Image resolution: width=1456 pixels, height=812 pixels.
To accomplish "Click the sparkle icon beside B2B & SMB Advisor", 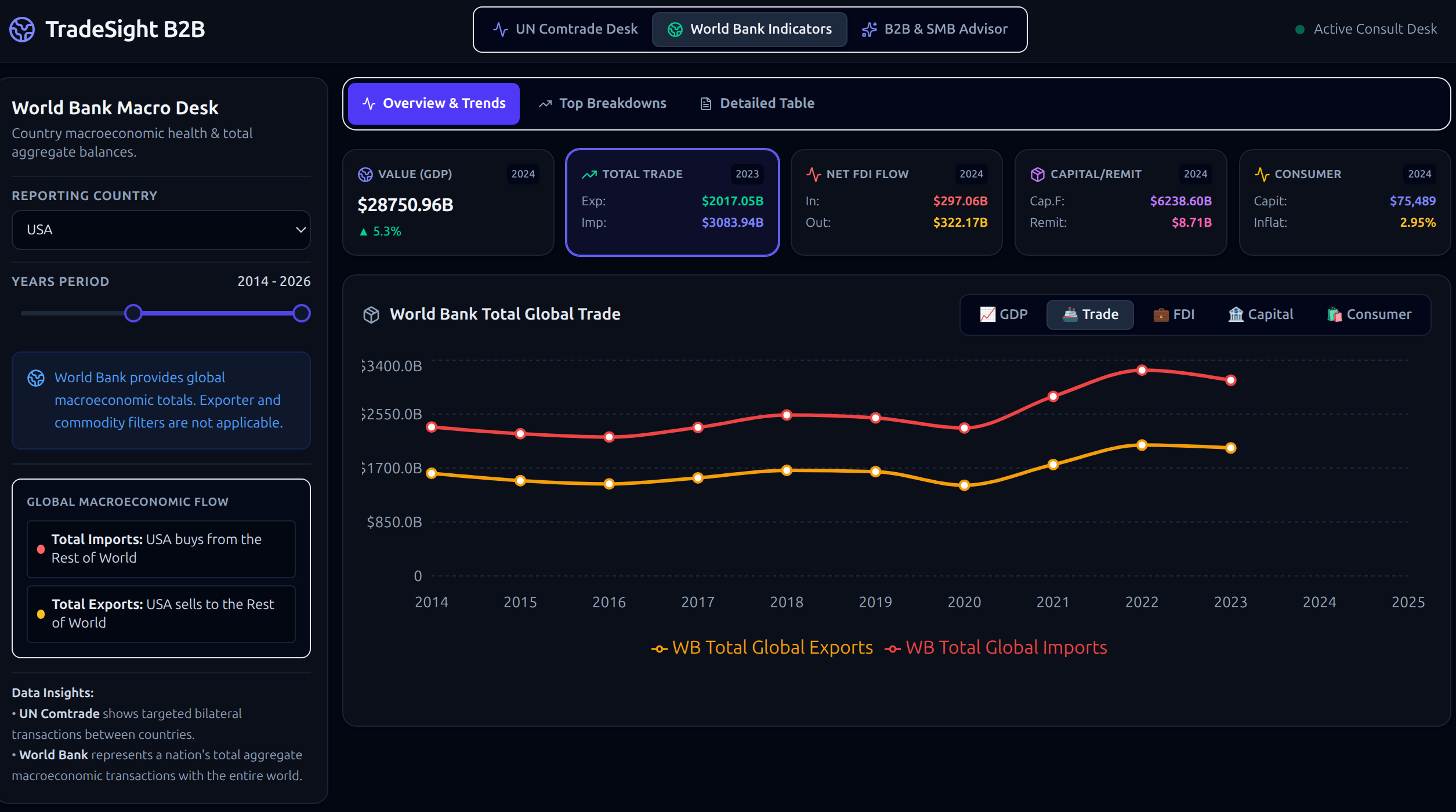I will [x=869, y=29].
